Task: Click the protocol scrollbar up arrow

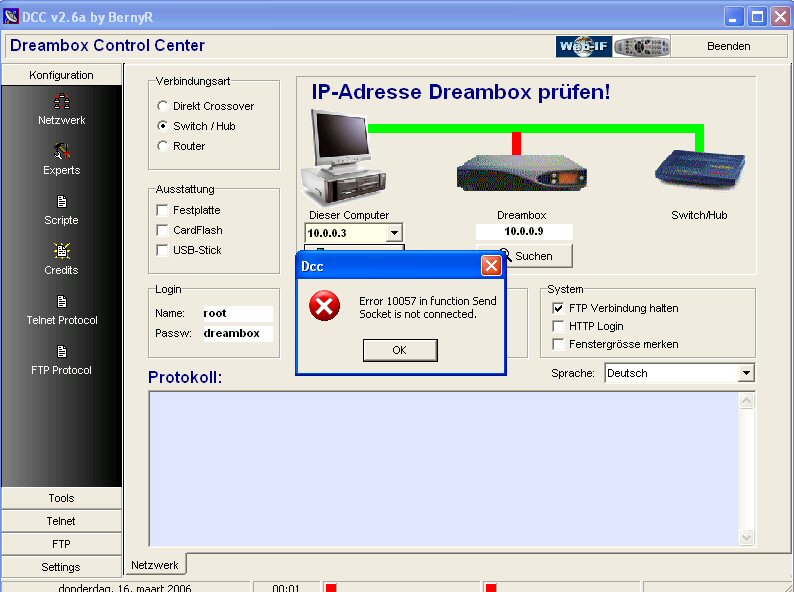Action: pos(746,401)
